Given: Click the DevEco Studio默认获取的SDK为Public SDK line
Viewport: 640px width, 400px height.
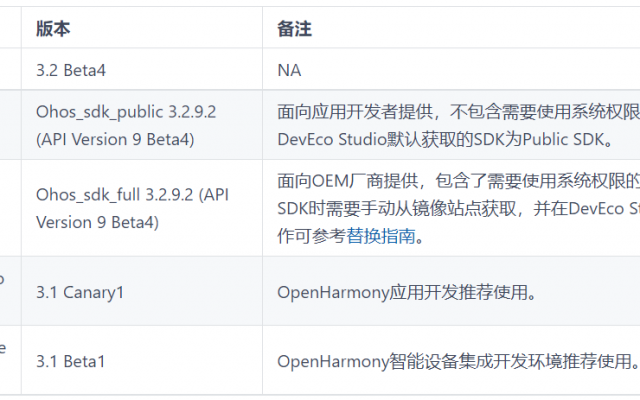Looking at the screenshot, I should pyautogui.click(x=445, y=139).
